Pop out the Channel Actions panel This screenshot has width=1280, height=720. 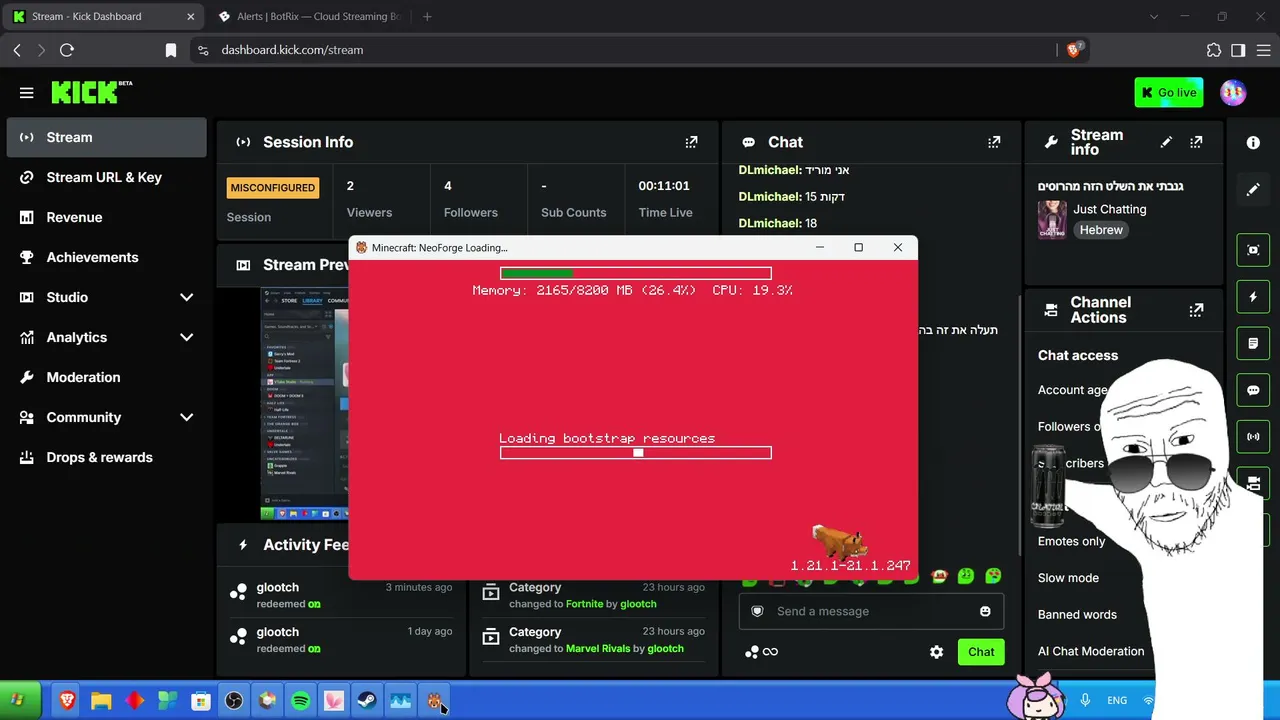click(x=1196, y=310)
